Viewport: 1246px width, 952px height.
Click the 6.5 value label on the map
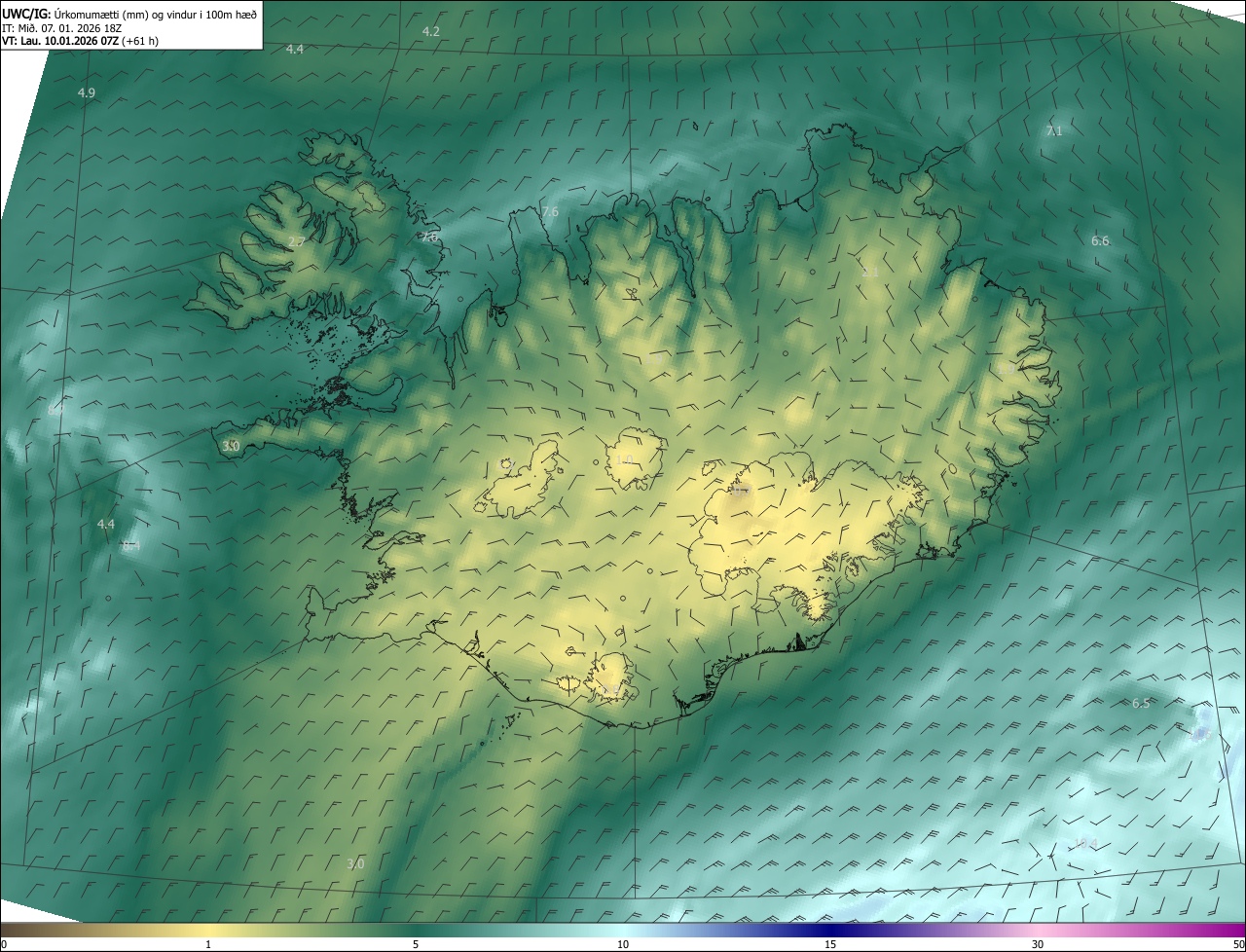[x=1141, y=703]
